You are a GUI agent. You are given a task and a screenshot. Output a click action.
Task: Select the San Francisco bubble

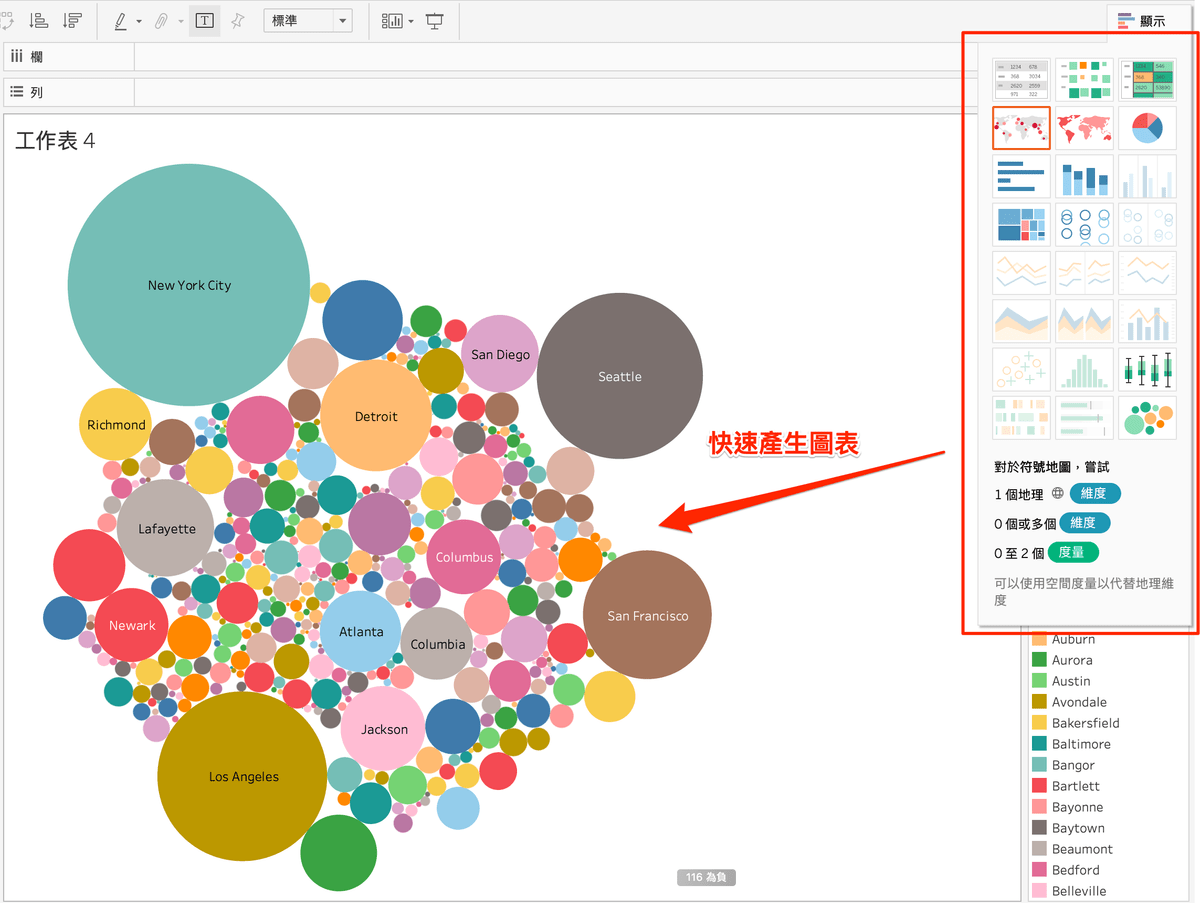coord(647,615)
